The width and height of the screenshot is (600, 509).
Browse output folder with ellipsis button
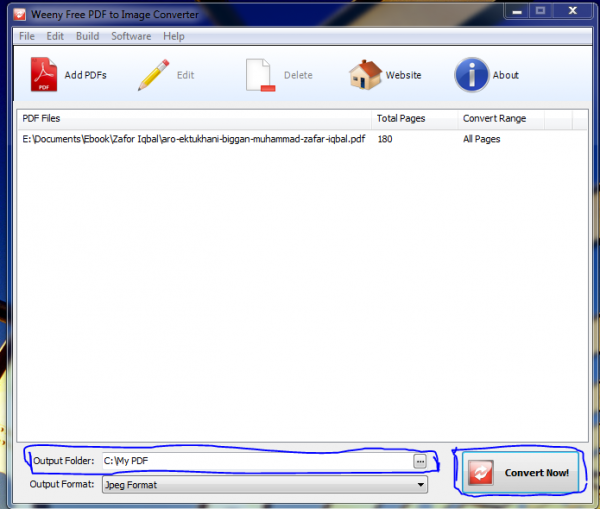coord(420,461)
